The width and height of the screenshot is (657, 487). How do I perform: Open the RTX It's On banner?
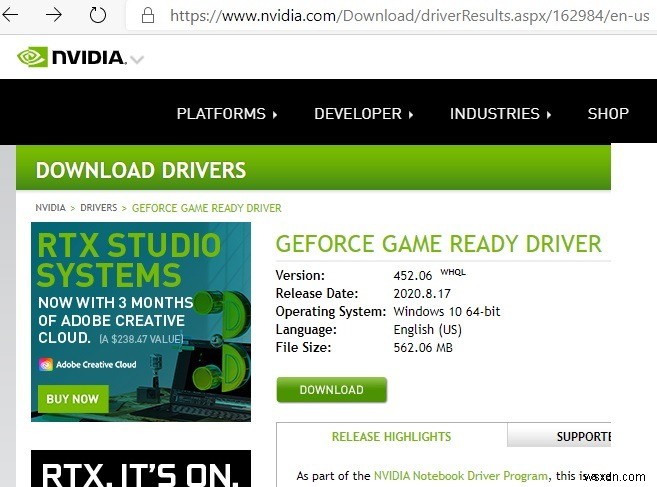pos(140,469)
